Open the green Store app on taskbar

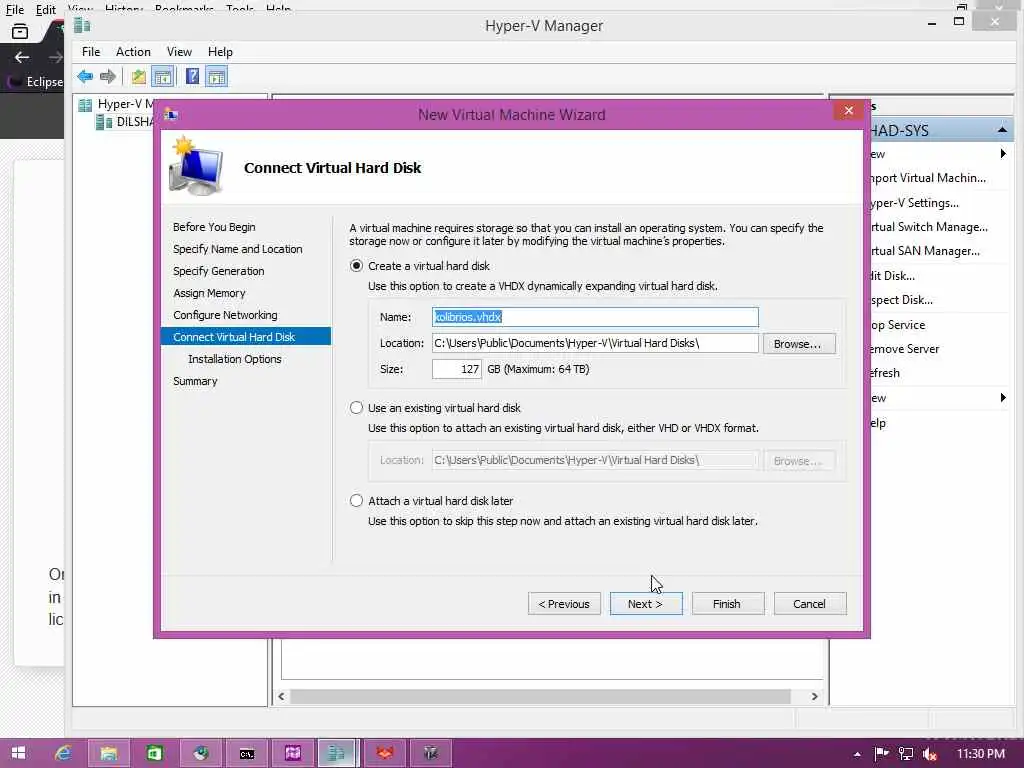(154, 753)
